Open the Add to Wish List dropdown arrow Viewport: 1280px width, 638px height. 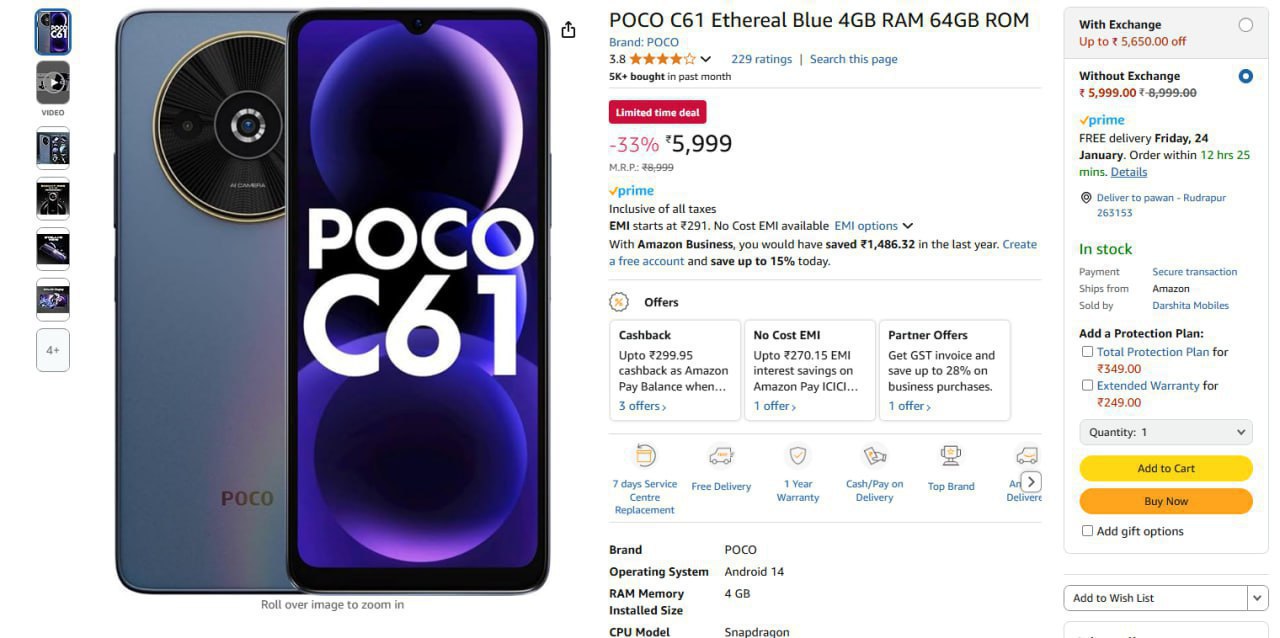click(x=1257, y=598)
